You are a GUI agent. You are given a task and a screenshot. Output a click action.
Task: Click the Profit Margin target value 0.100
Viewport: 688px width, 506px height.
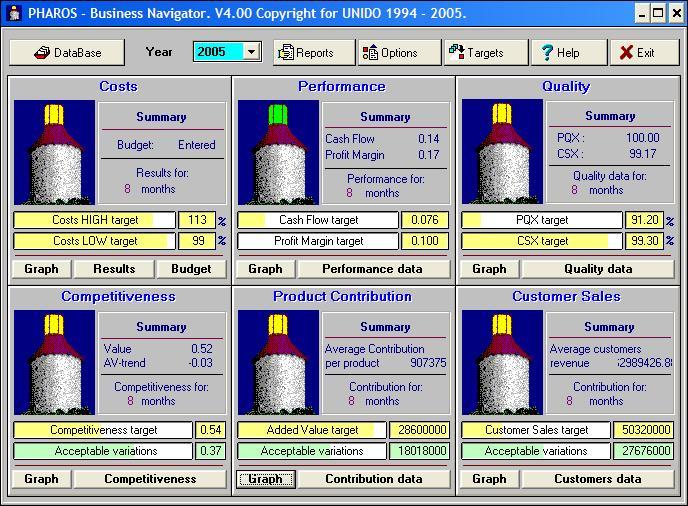click(424, 241)
